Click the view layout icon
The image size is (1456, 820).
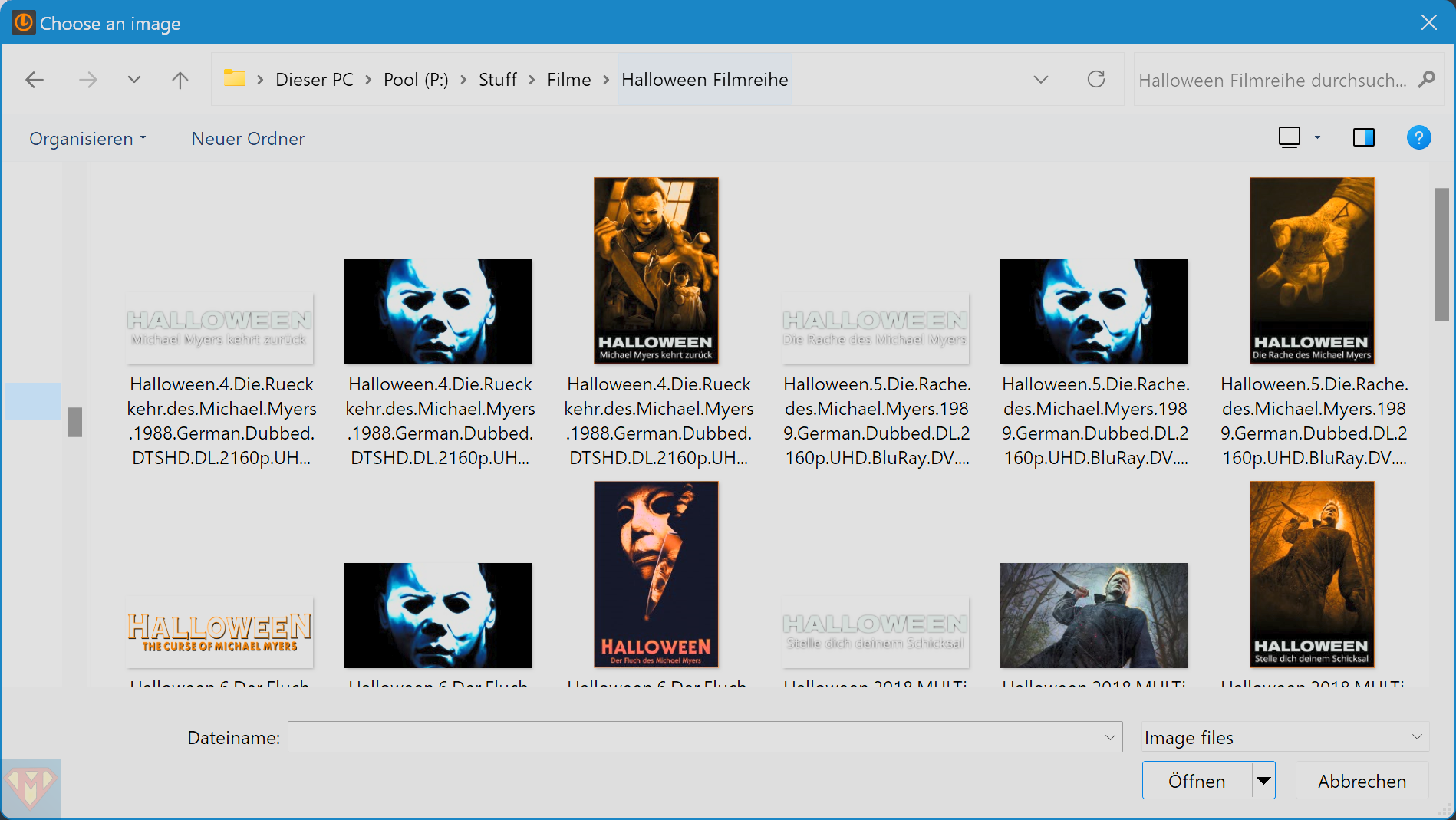[1290, 138]
